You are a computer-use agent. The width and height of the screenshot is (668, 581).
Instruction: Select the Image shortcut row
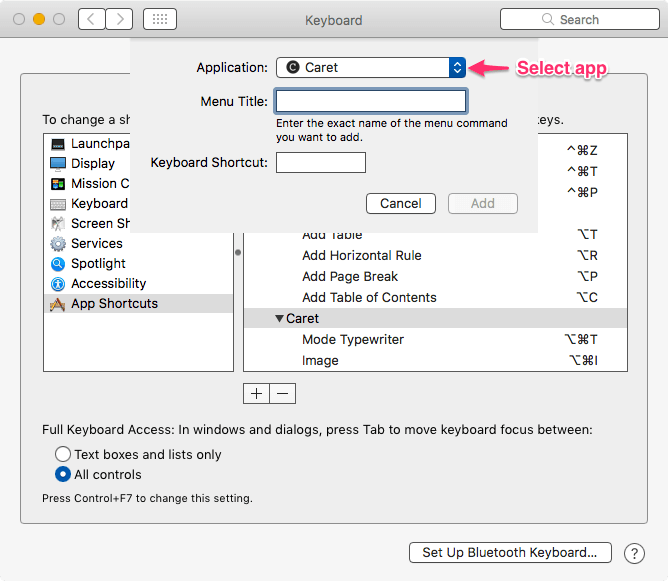(435, 360)
